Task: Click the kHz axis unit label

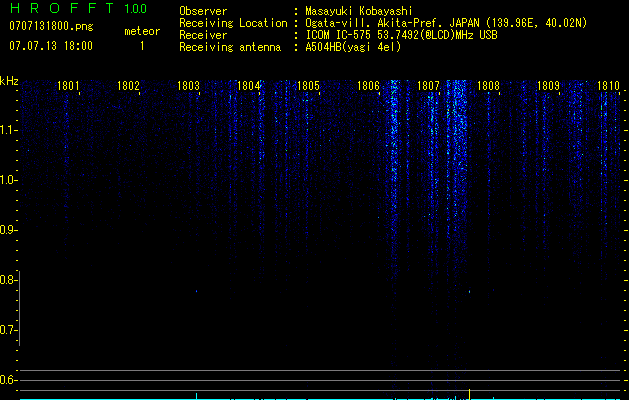Action: tap(9, 81)
